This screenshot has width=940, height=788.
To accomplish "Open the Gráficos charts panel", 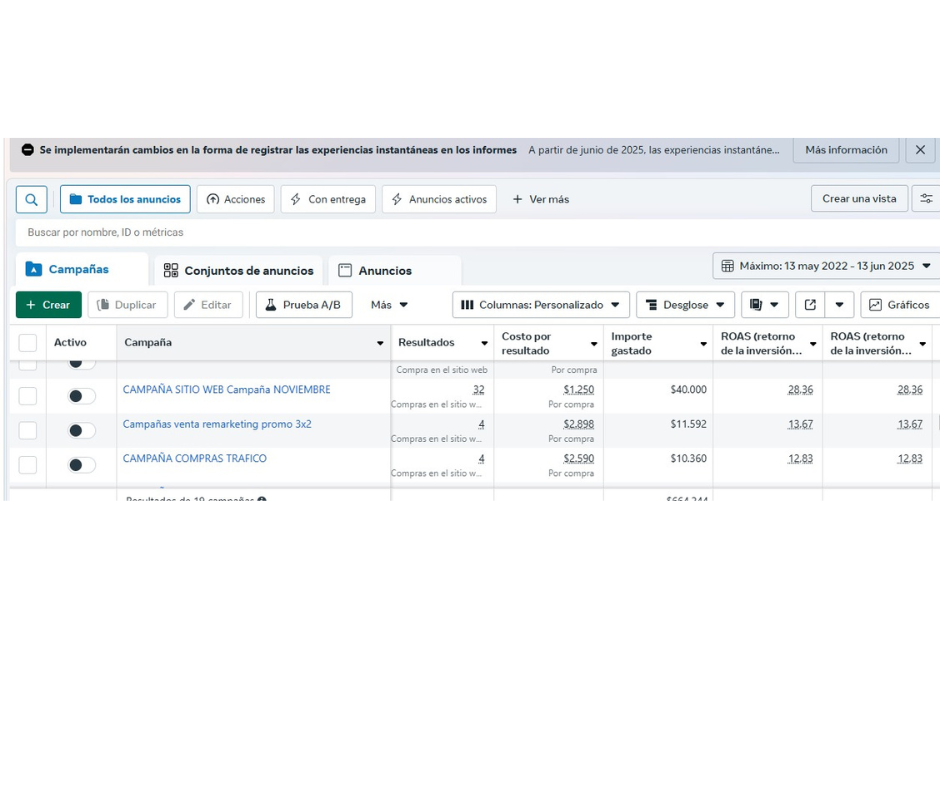I will coord(899,305).
